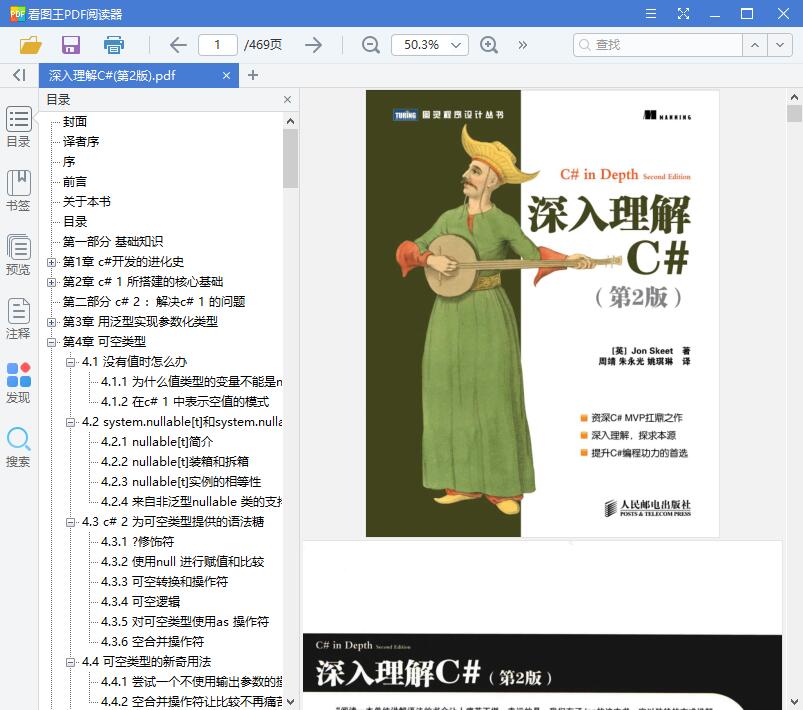Expand 第1章 c#开发的进化史
Screen dimensions: 803x710
point(51,262)
